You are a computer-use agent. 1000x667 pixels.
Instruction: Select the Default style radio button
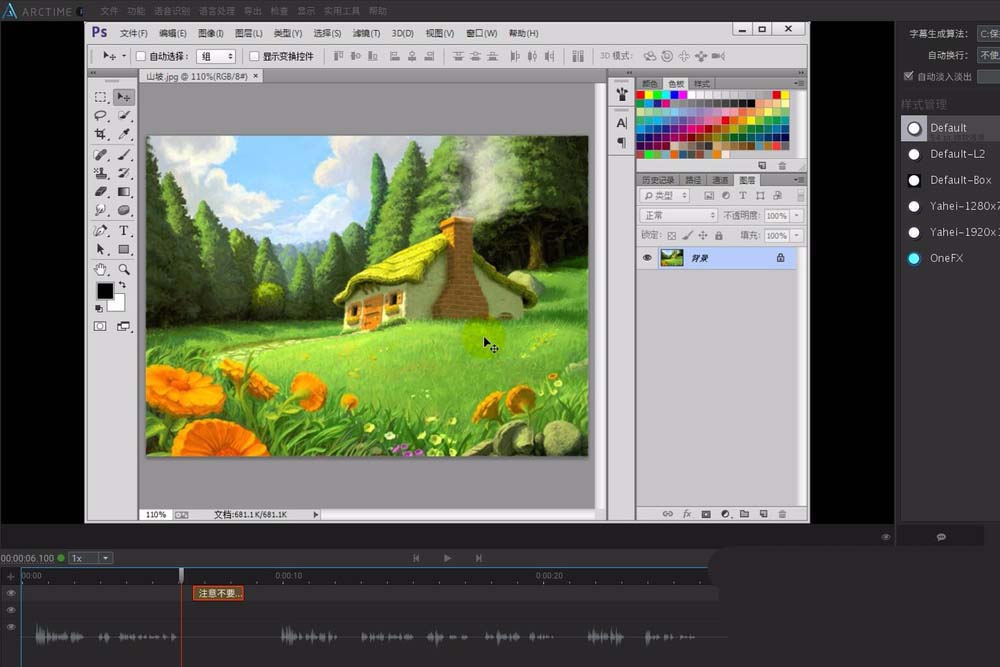(x=914, y=128)
